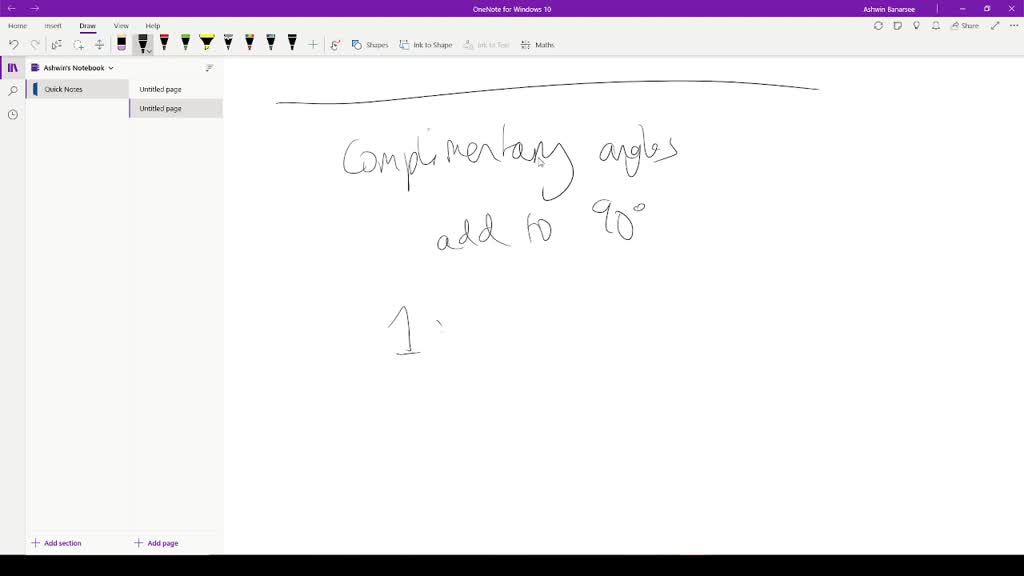
Task: Open search in the left sidebar
Action: coord(11,90)
